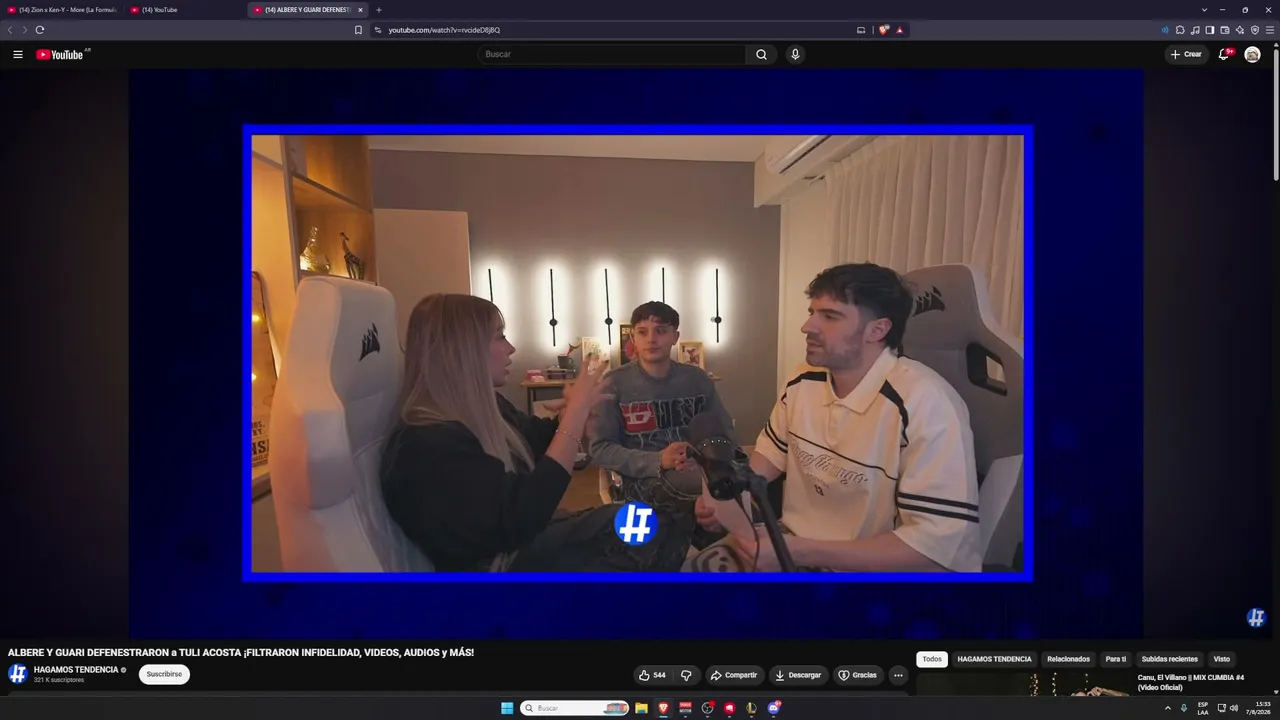
Task: Open YouTube notifications bell
Action: coord(1223,54)
